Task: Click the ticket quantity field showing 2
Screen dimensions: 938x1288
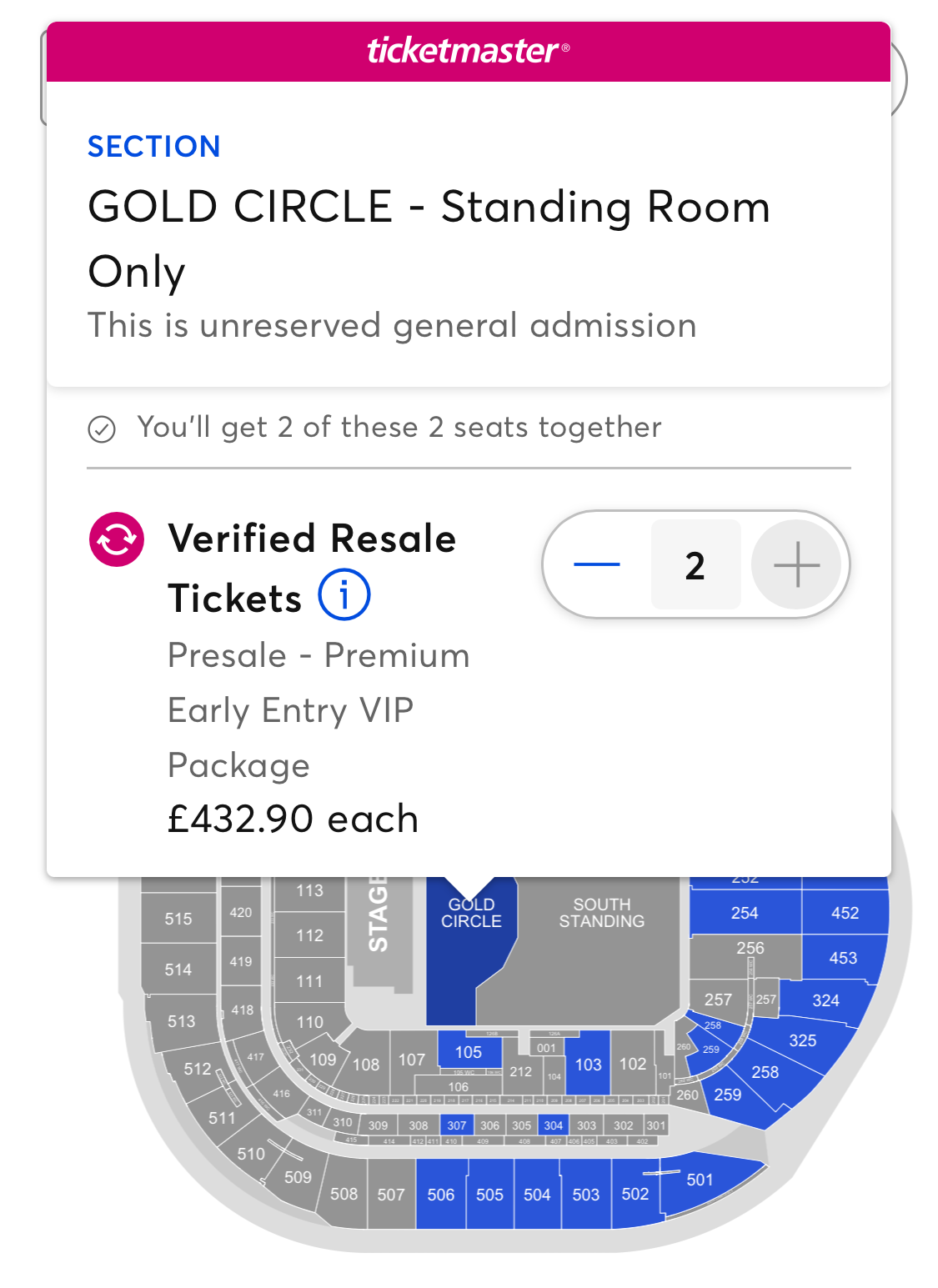Action: 695,564
